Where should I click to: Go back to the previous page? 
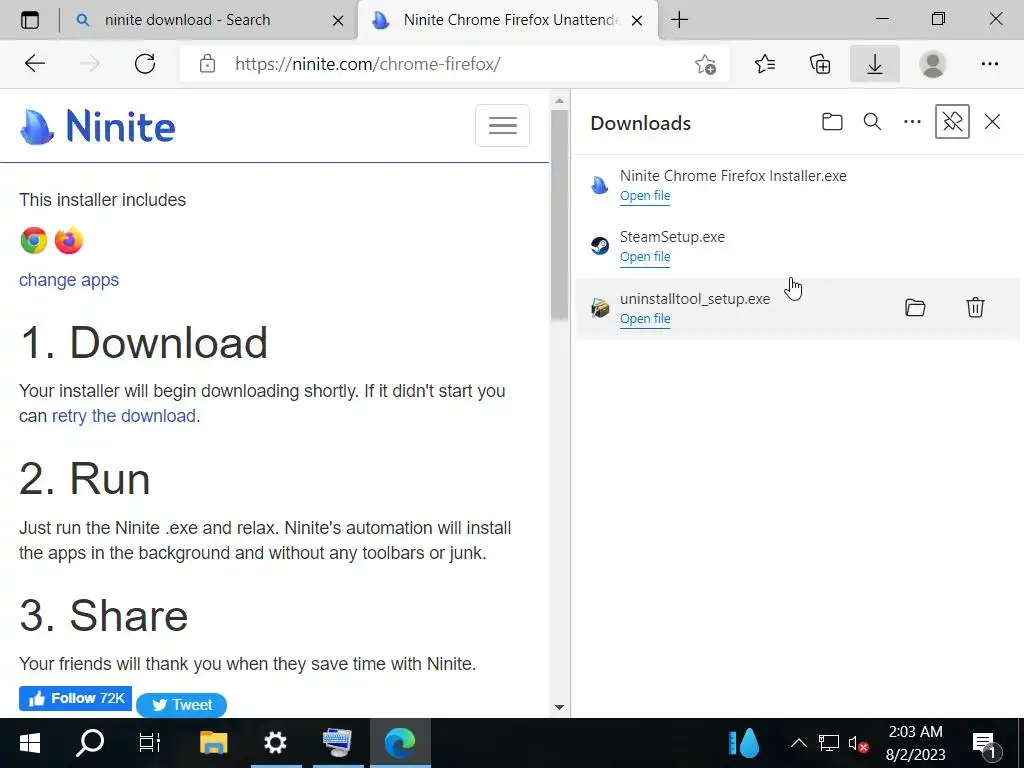tap(35, 63)
